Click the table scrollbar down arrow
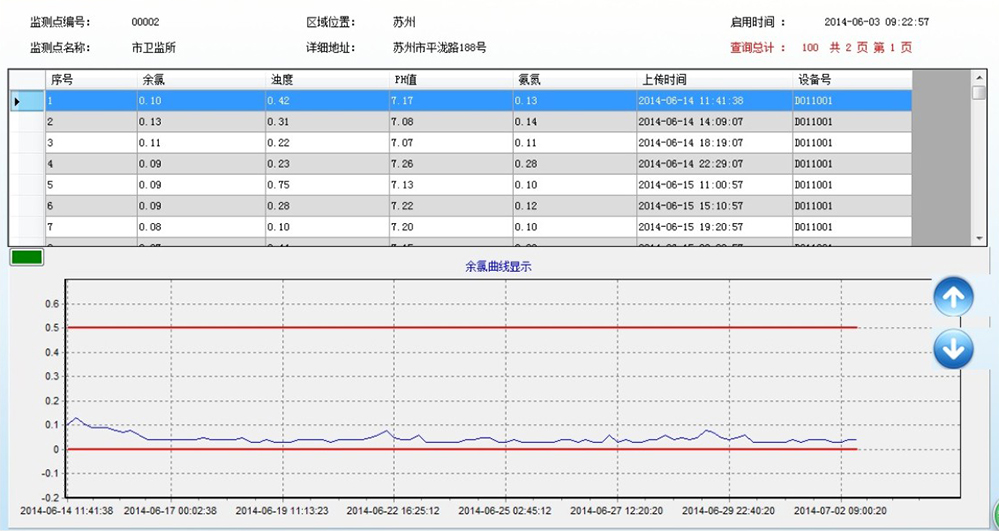This screenshot has height=531, width=999. [x=979, y=238]
